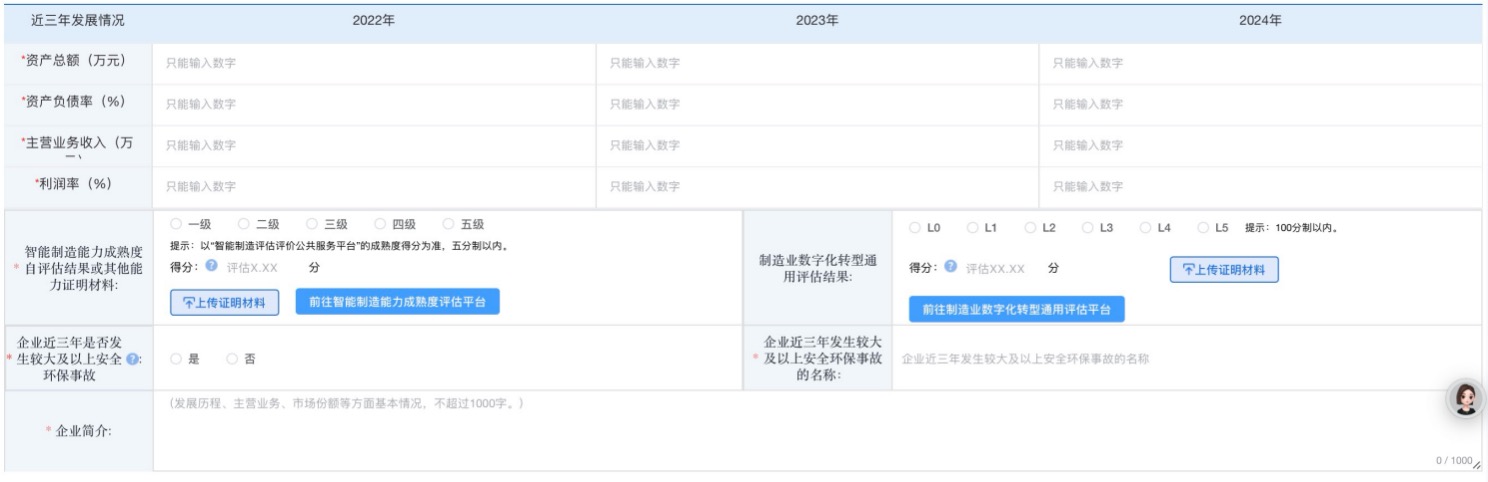The image size is (1488, 482).
Task: Click 上传证明材料 in 数字化转型 section
Action: point(1224,270)
